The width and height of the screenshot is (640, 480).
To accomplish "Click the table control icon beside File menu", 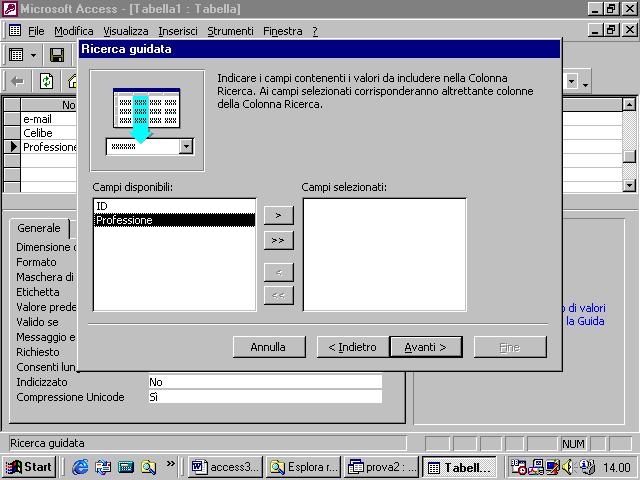I will click(x=15, y=31).
